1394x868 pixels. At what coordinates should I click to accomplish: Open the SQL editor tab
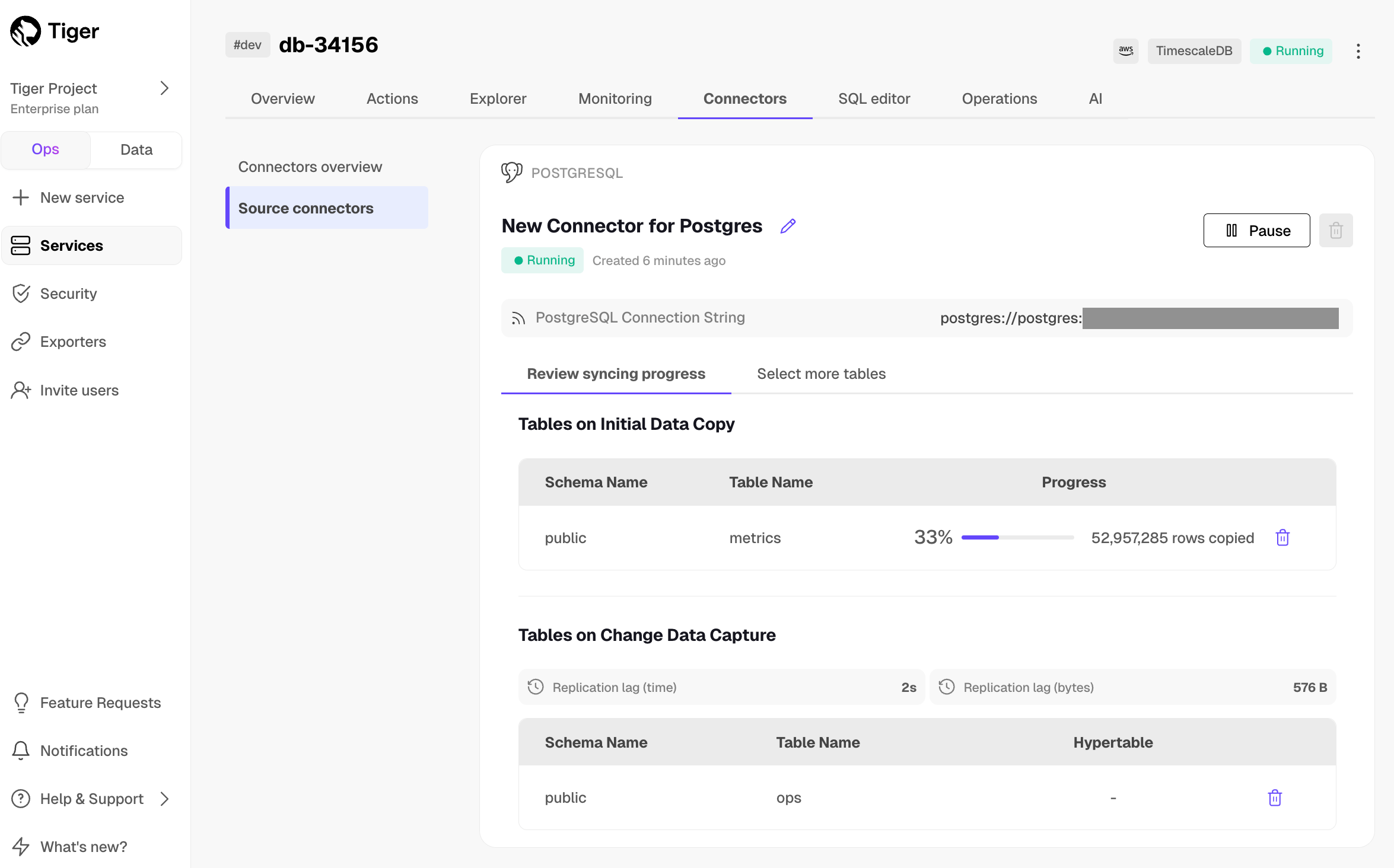click(874, 98)
